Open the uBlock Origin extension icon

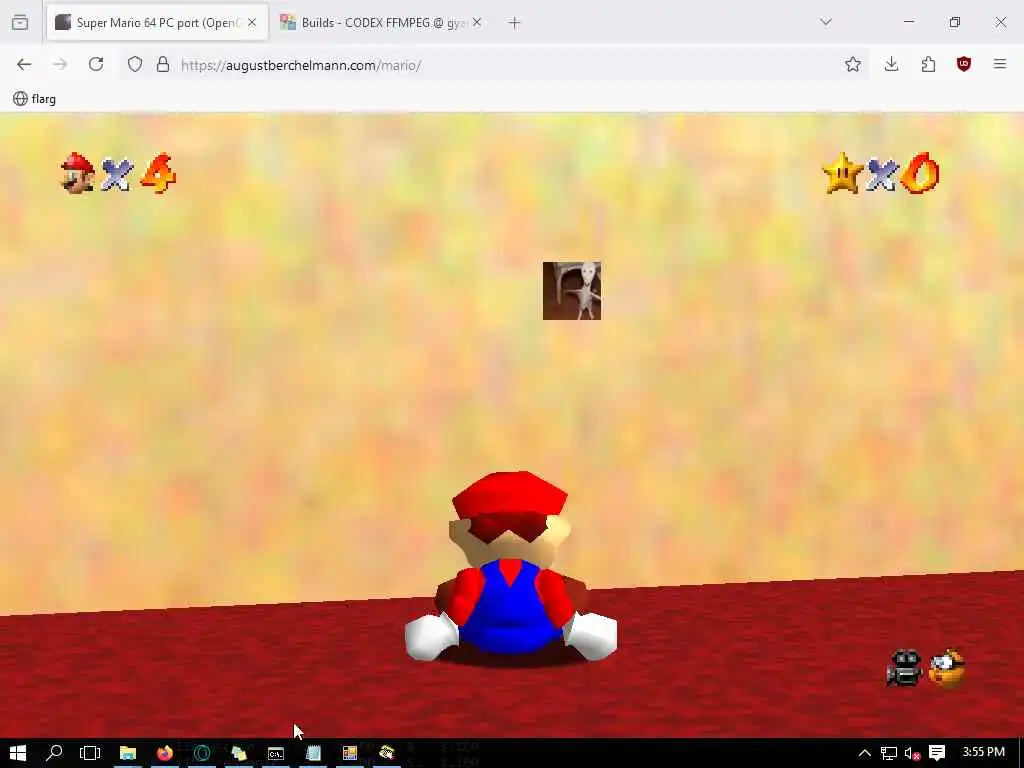tap(964, 64)
